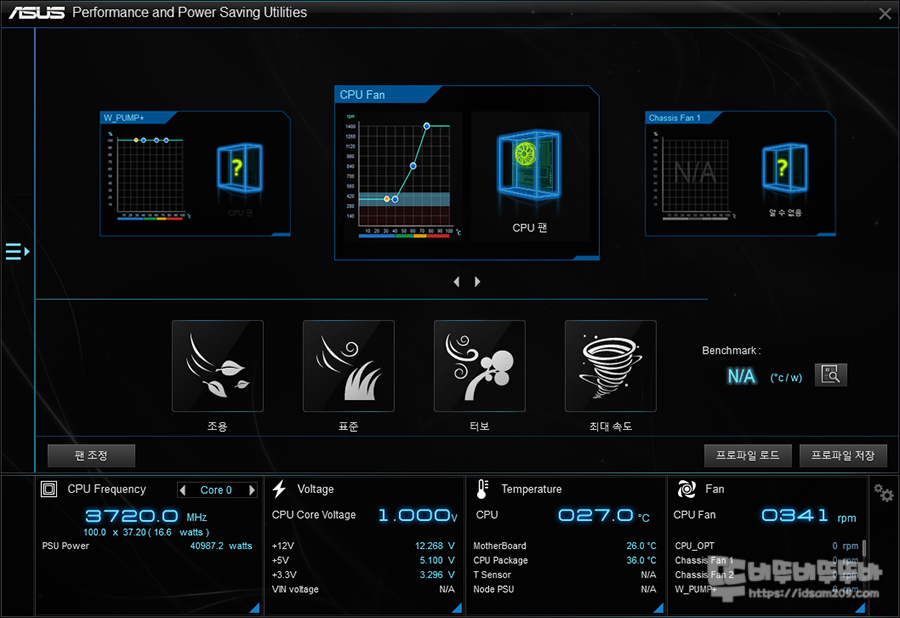The image size is (900, 618).
Task: Close the utilities window
Action: click(885, 14)
